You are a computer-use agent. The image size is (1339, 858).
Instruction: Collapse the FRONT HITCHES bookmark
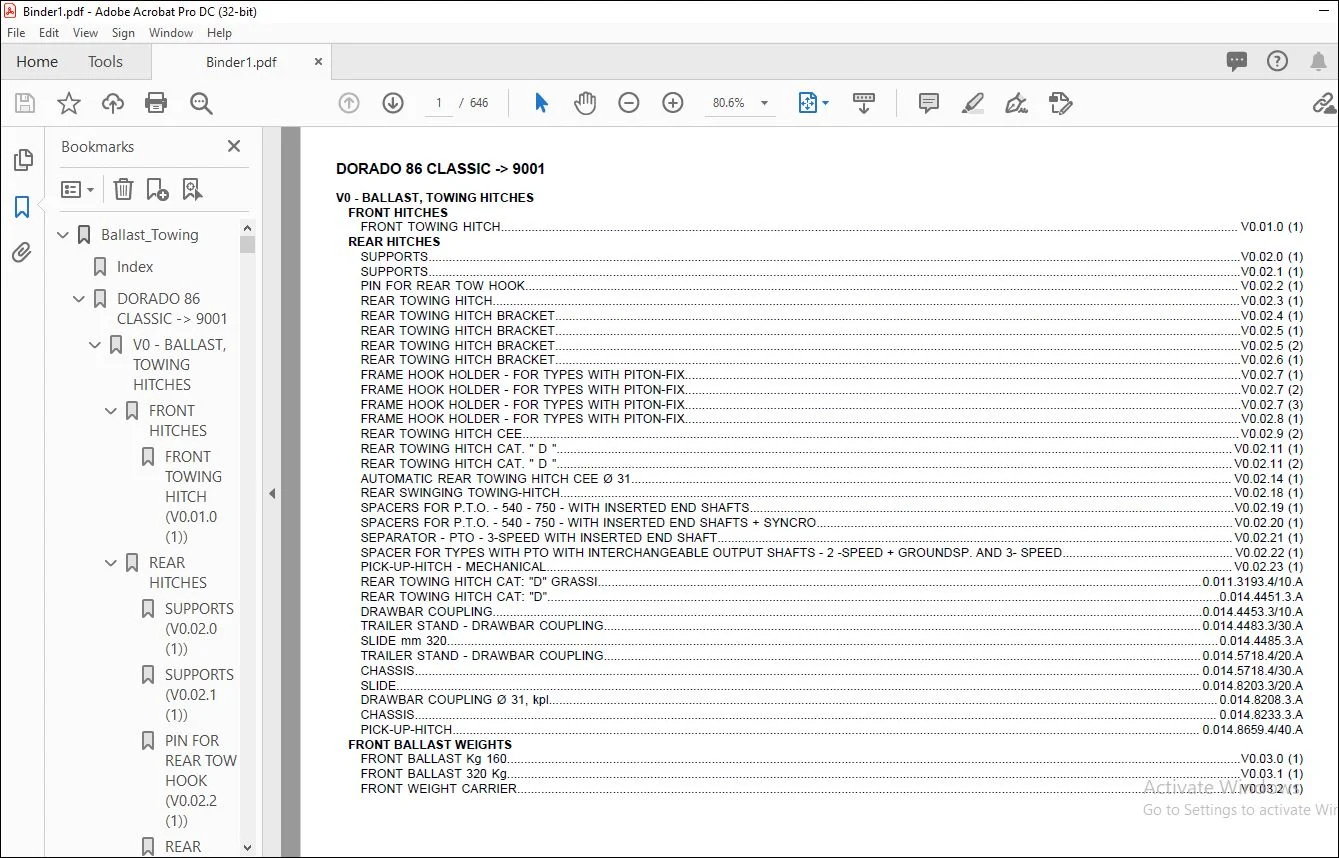coord(111,411)
